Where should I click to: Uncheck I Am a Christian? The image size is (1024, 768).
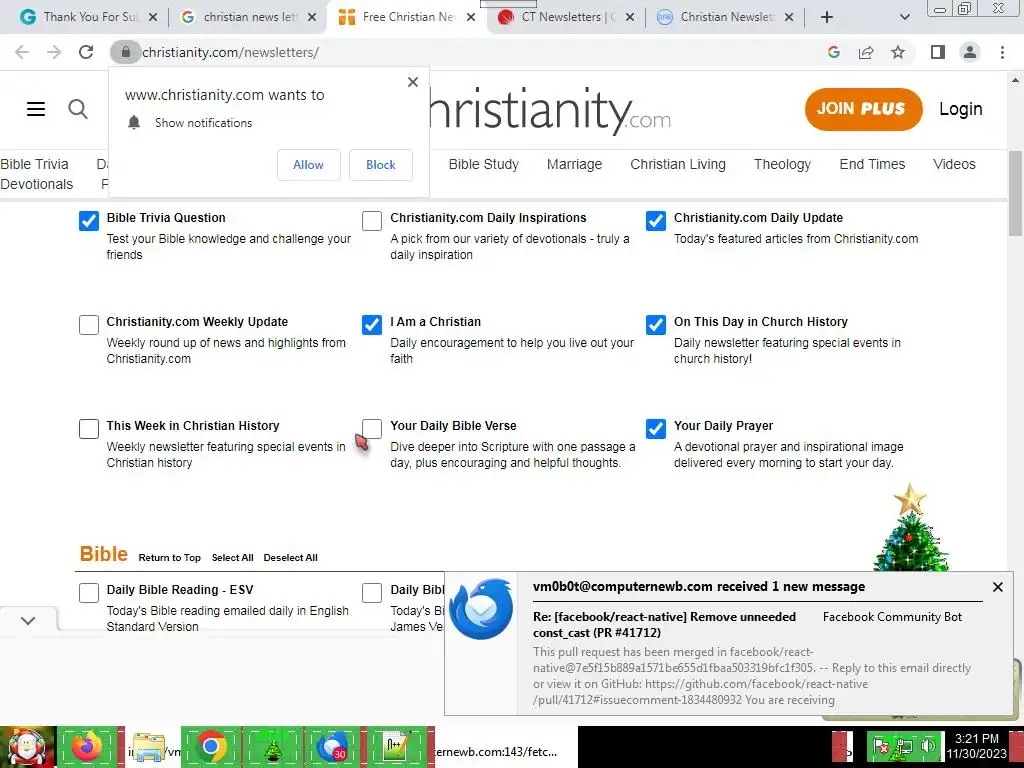pos(372,325)
